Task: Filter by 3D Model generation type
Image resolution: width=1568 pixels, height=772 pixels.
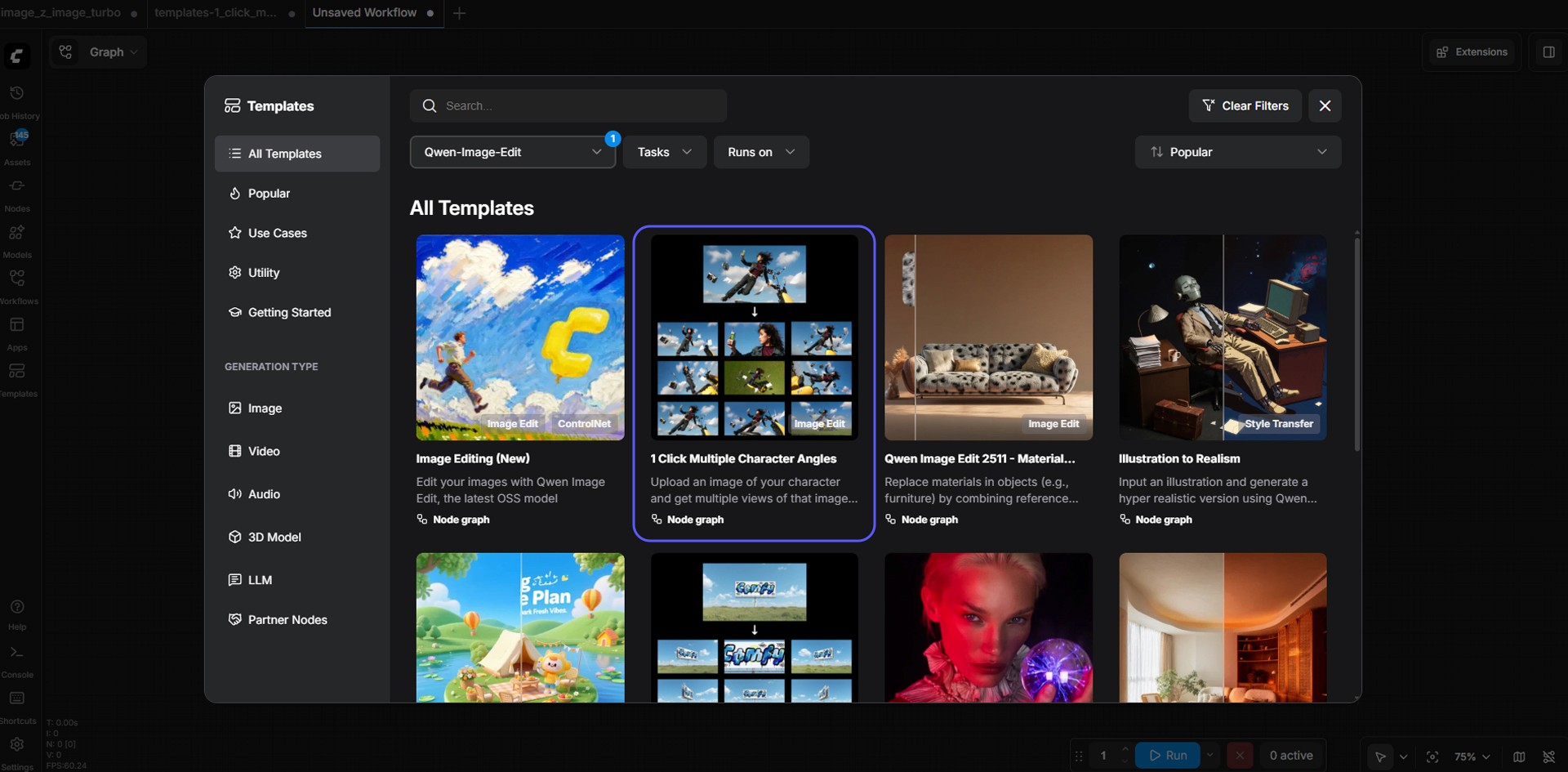Action: point(297,538)
